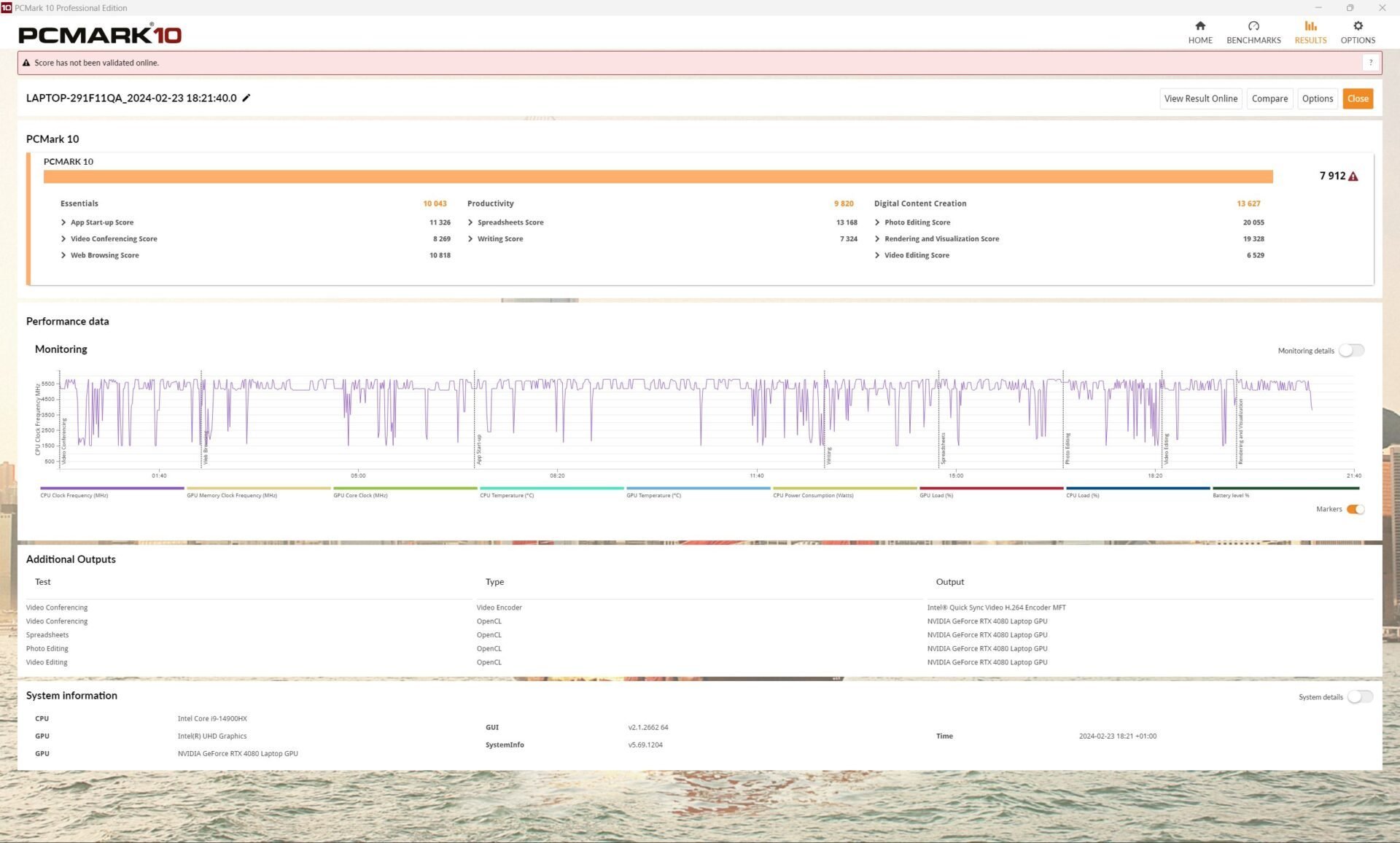
Task: Click the Test column header
Action: point(43,582)
